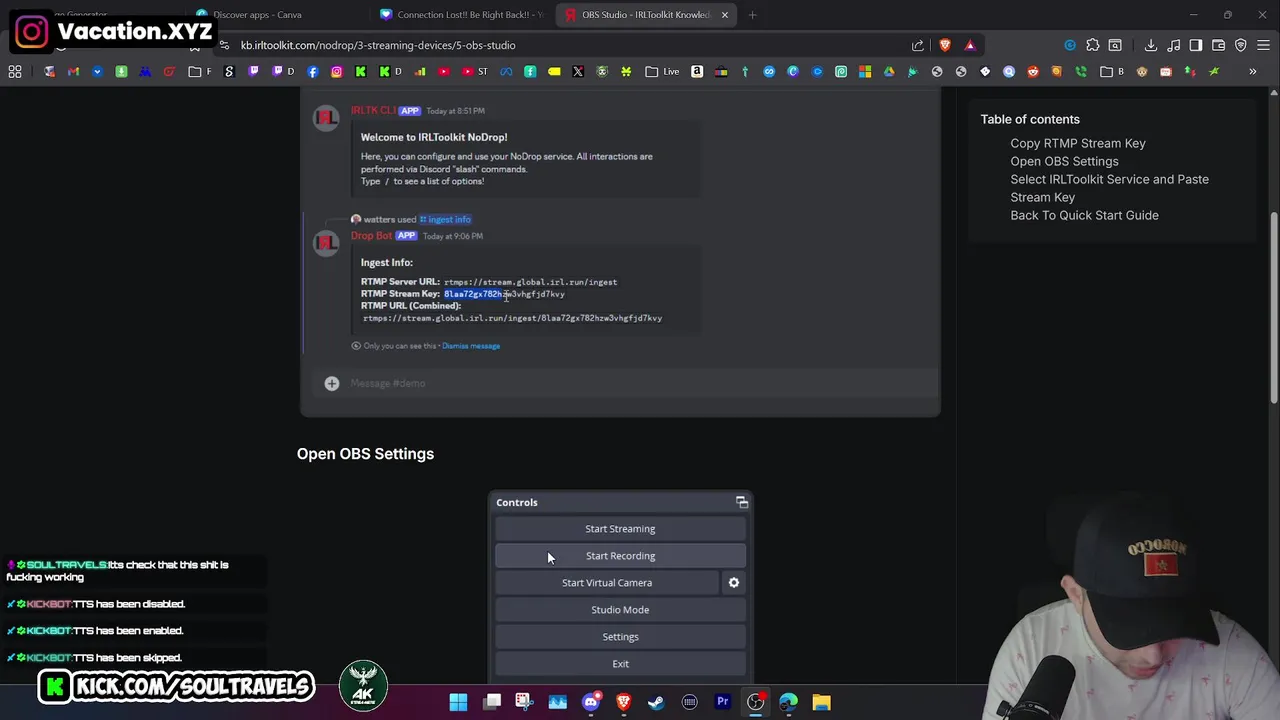Click the RTMP stream key text

(504, 294)
